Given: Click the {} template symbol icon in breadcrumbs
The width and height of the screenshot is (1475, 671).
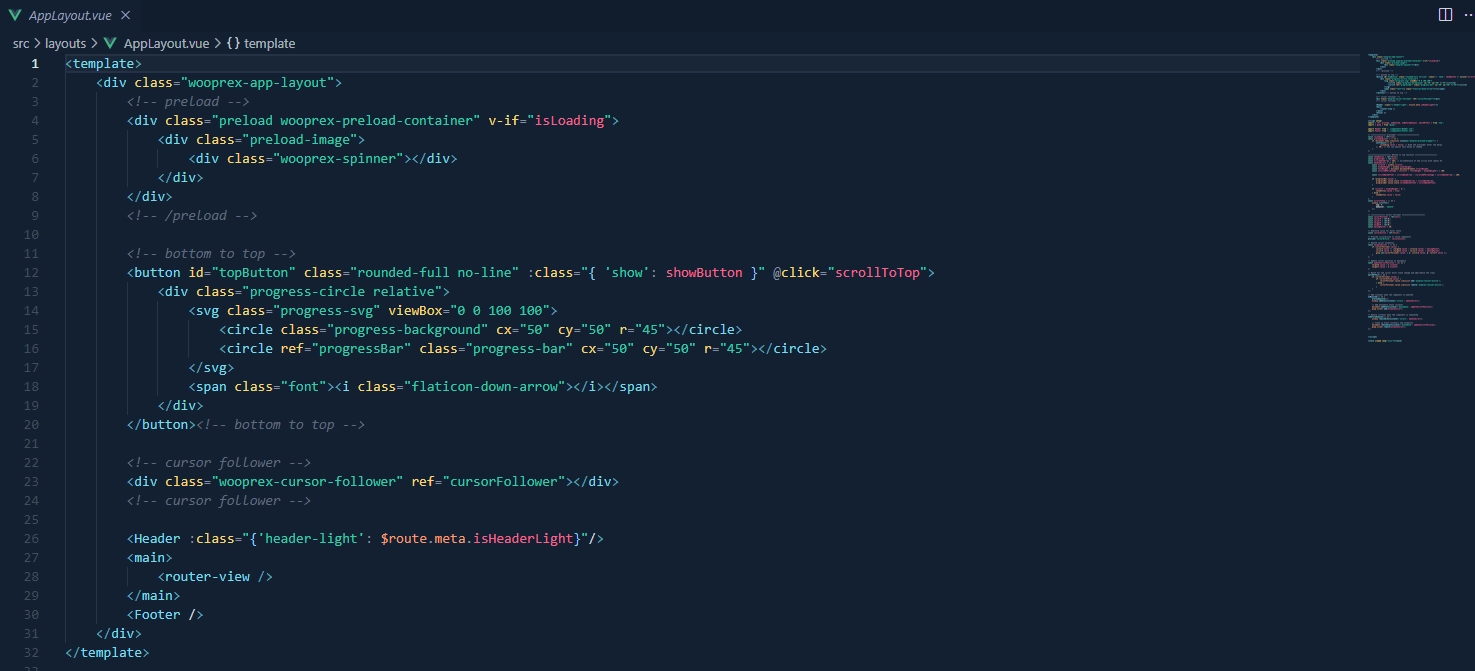Looking at the screenshot, I should click(232, 43).
